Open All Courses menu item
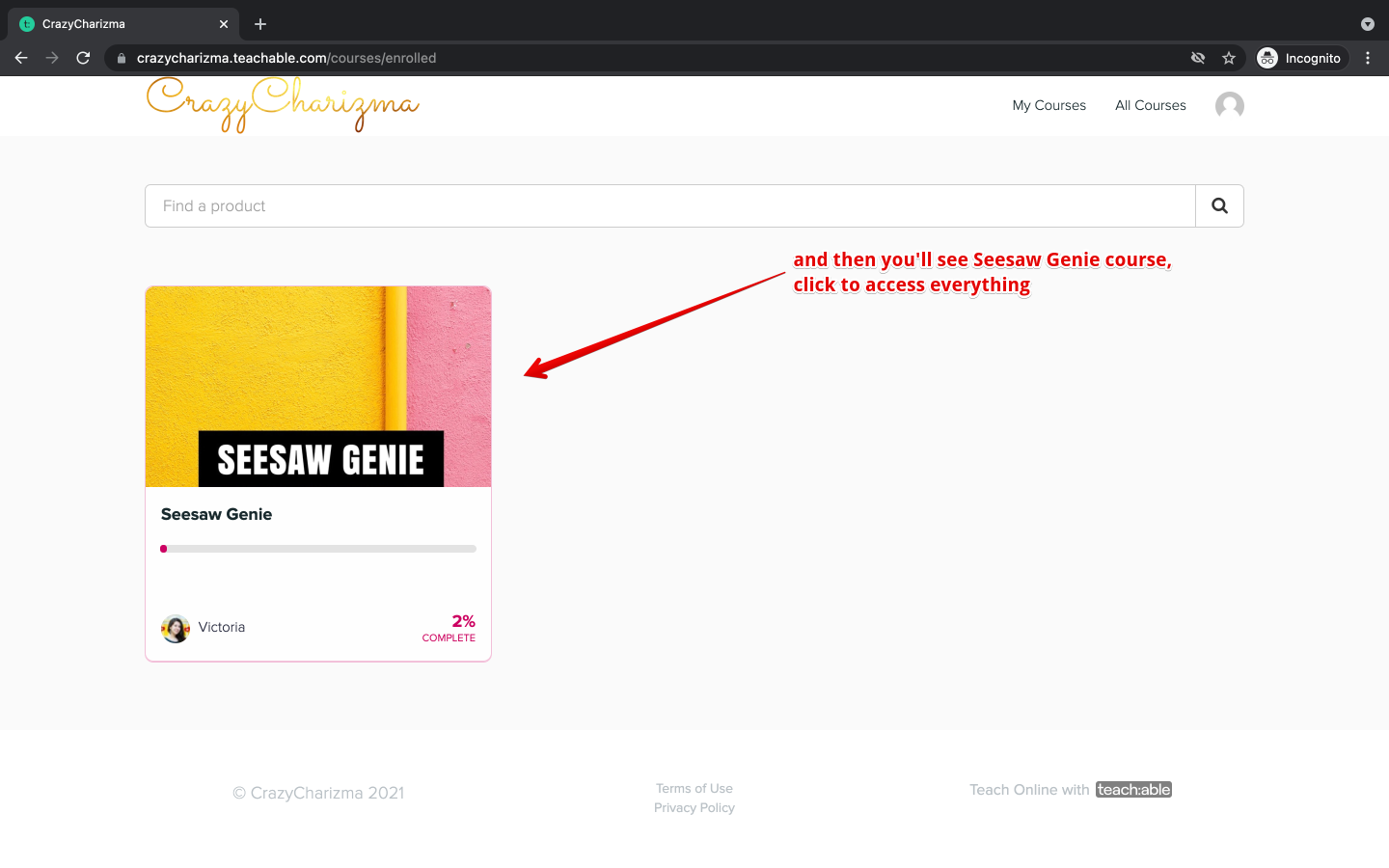 (1151, 105)
